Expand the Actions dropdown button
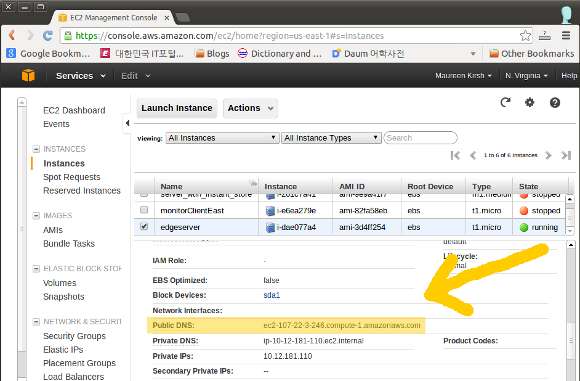The width and height of the screenshot is (580, 381). 250,108
